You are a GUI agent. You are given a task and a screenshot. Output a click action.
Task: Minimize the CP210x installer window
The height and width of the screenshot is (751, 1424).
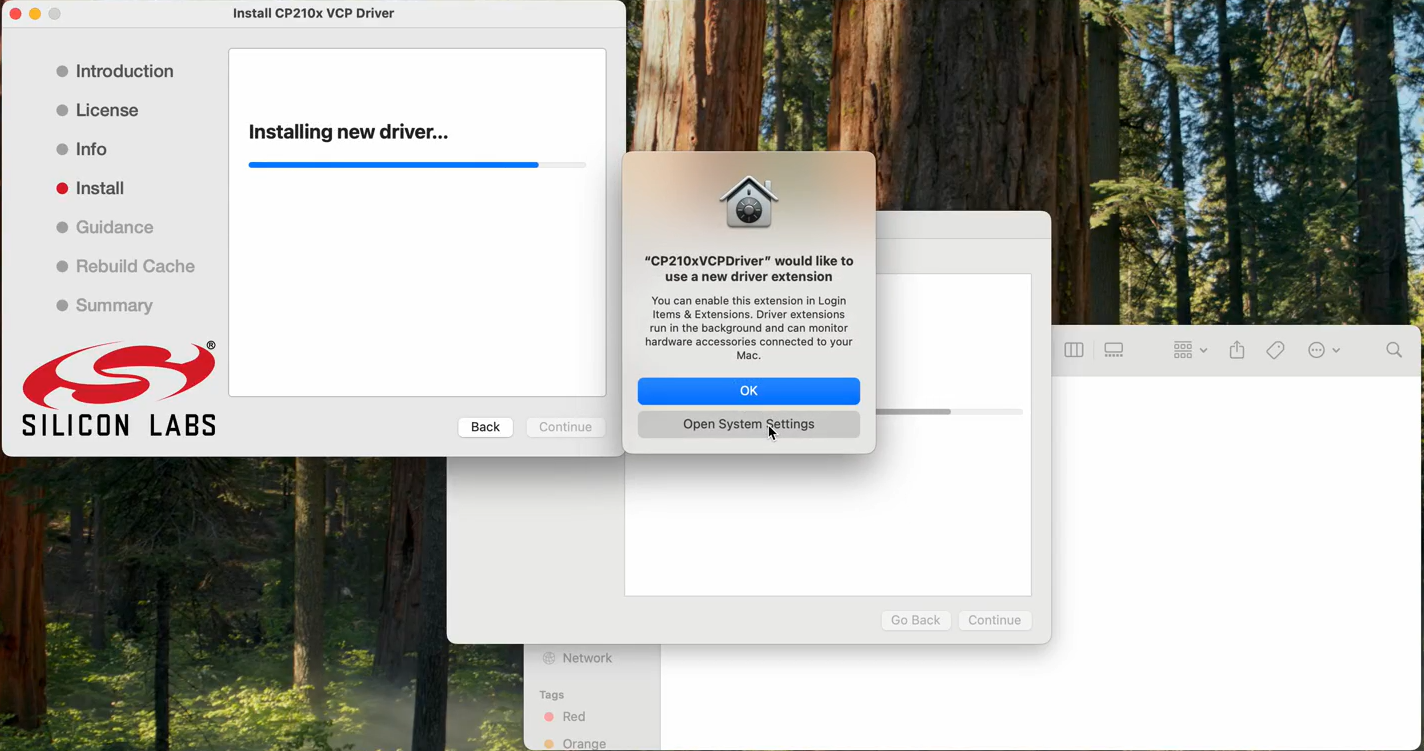tap(35, 14)
